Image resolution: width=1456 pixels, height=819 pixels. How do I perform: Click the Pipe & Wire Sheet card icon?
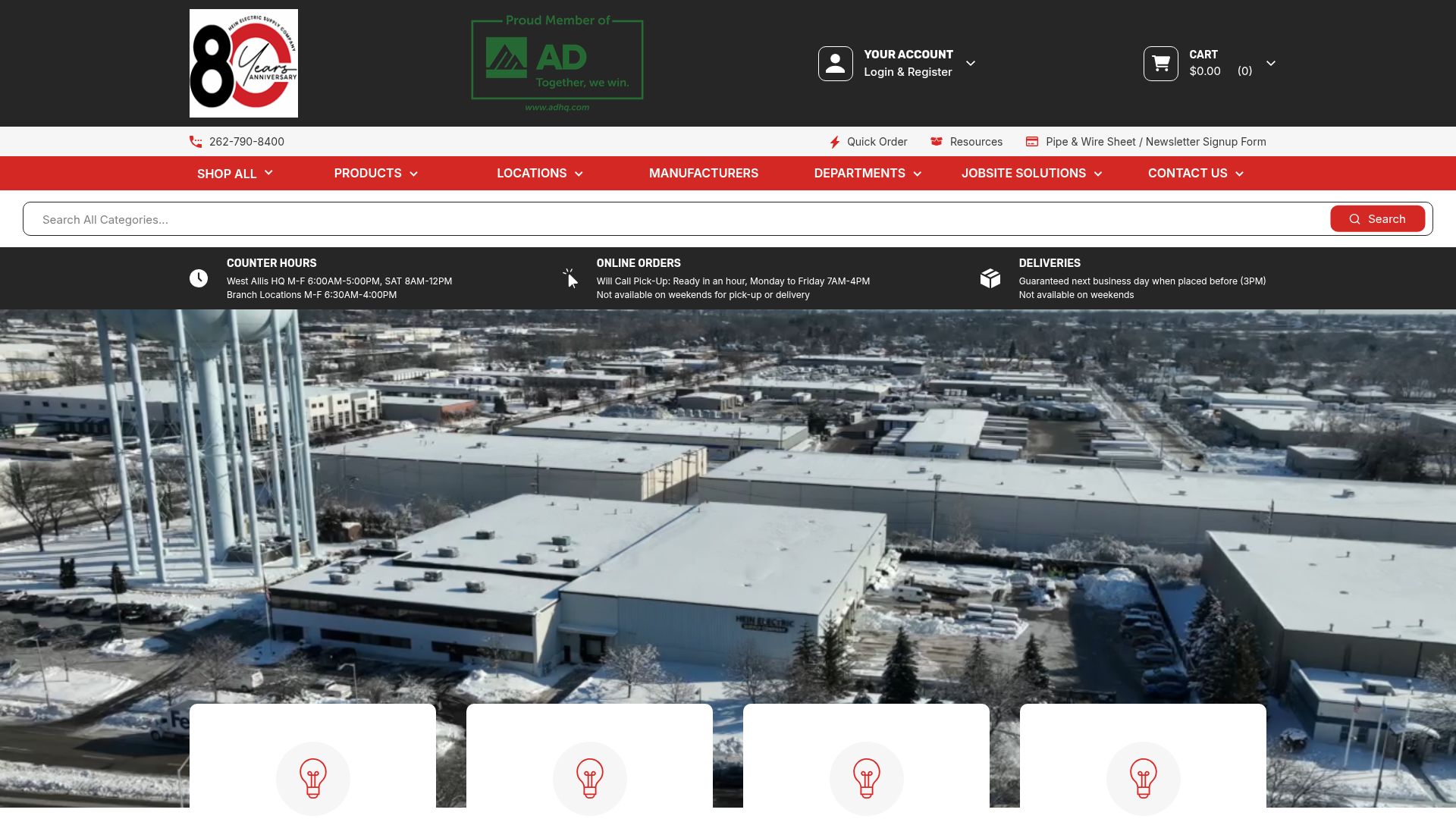pos(1032,142)
